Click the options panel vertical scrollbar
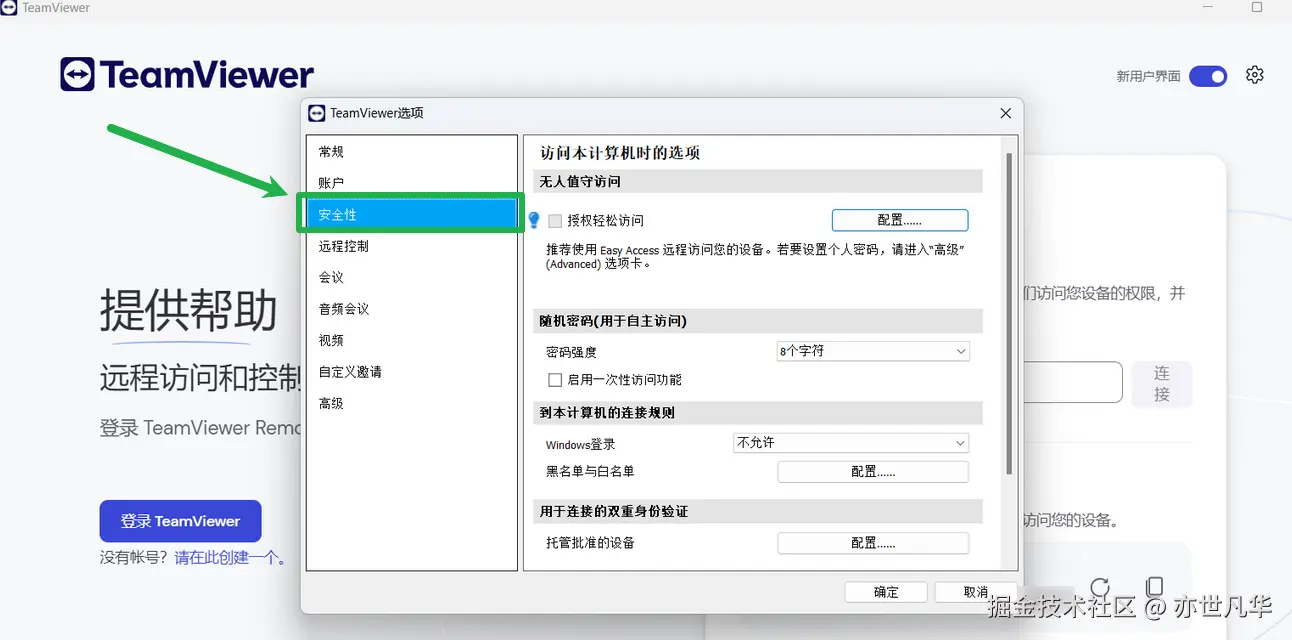The image size is (1292, 640). point(1009,314)
